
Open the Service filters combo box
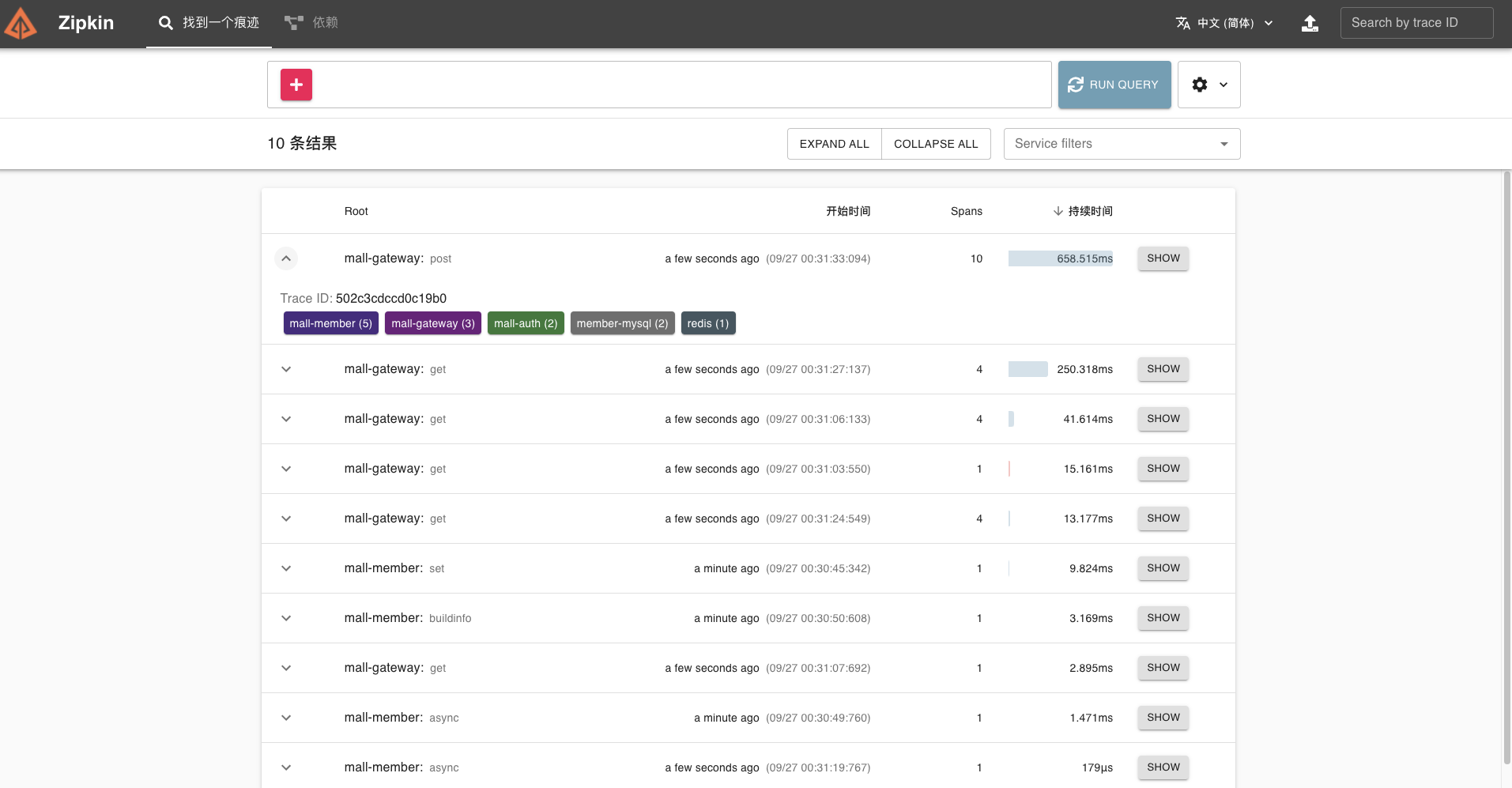tap(1122, 144)
